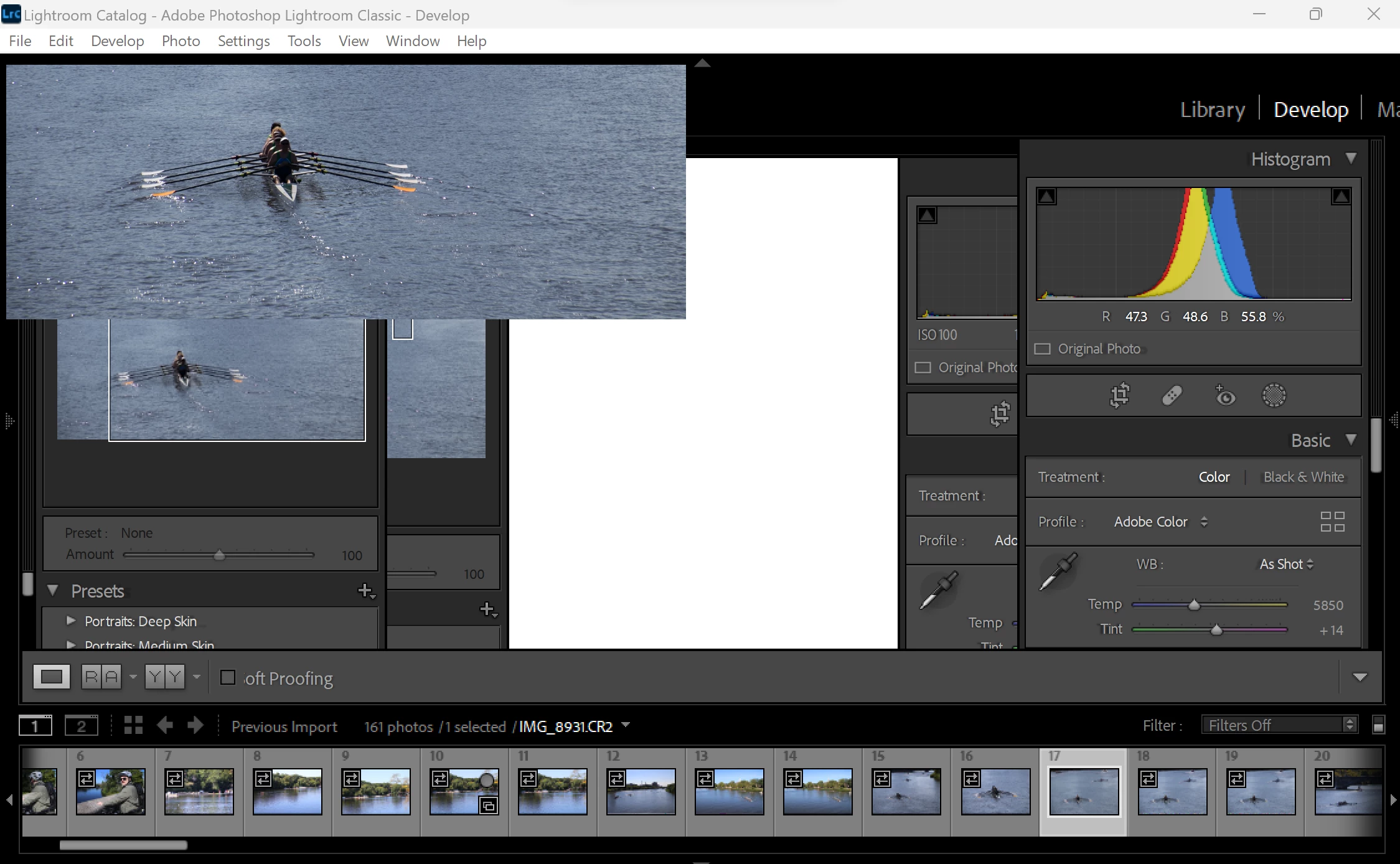
Task: Choose Black & White treatment
Action: click(1304, 477)
